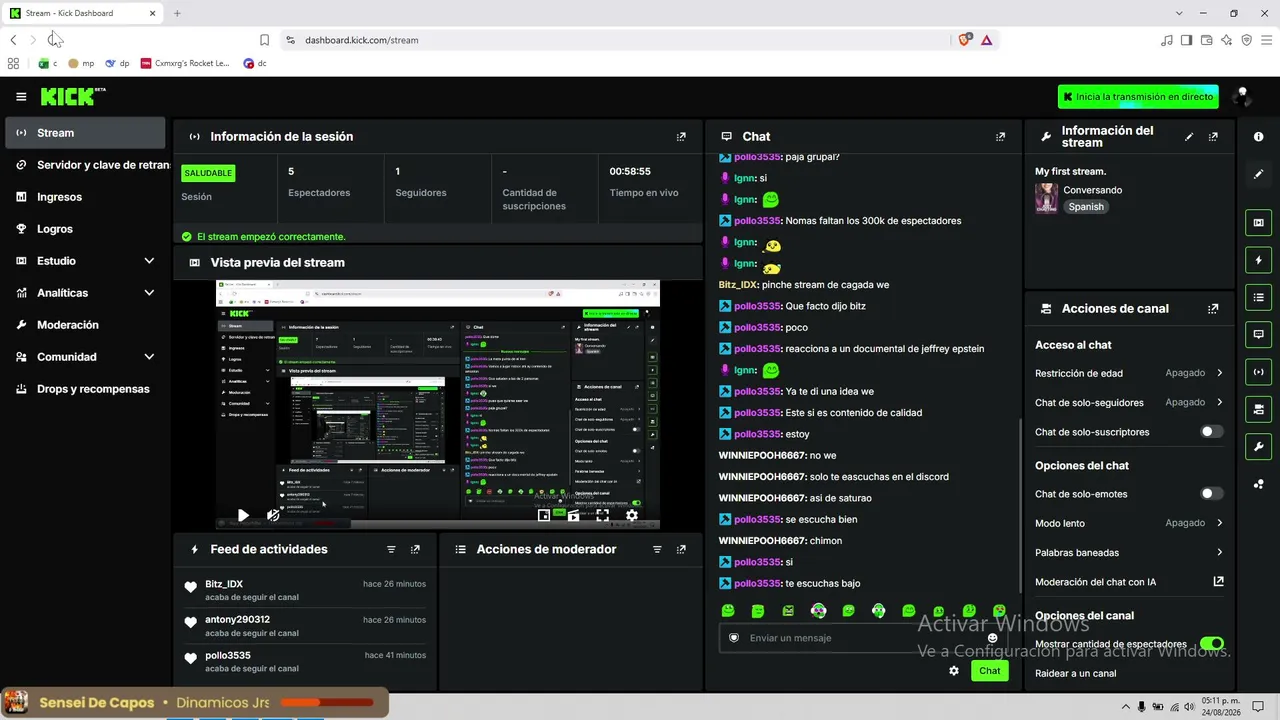This screenshot has width=1280, height=720.
Task: Click the info icon in the right rail
Action: 1258,136
